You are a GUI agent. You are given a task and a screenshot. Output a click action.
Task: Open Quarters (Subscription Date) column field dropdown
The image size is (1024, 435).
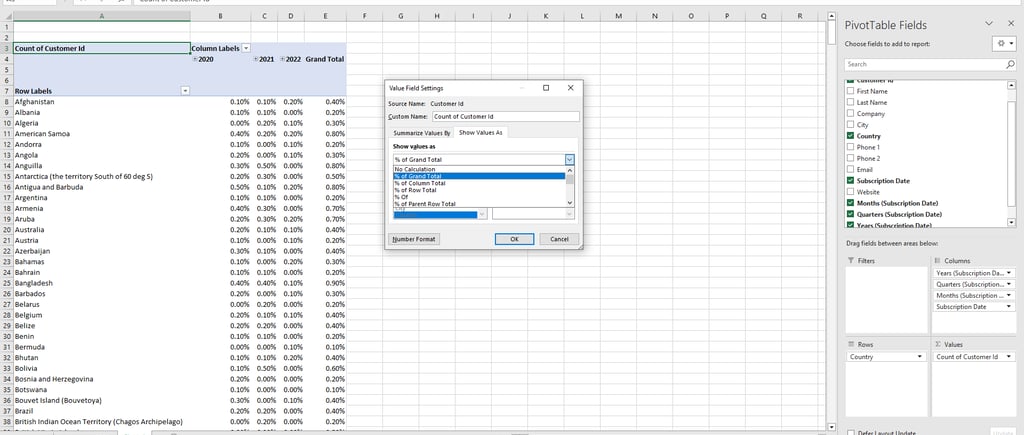pos(1010,284)
